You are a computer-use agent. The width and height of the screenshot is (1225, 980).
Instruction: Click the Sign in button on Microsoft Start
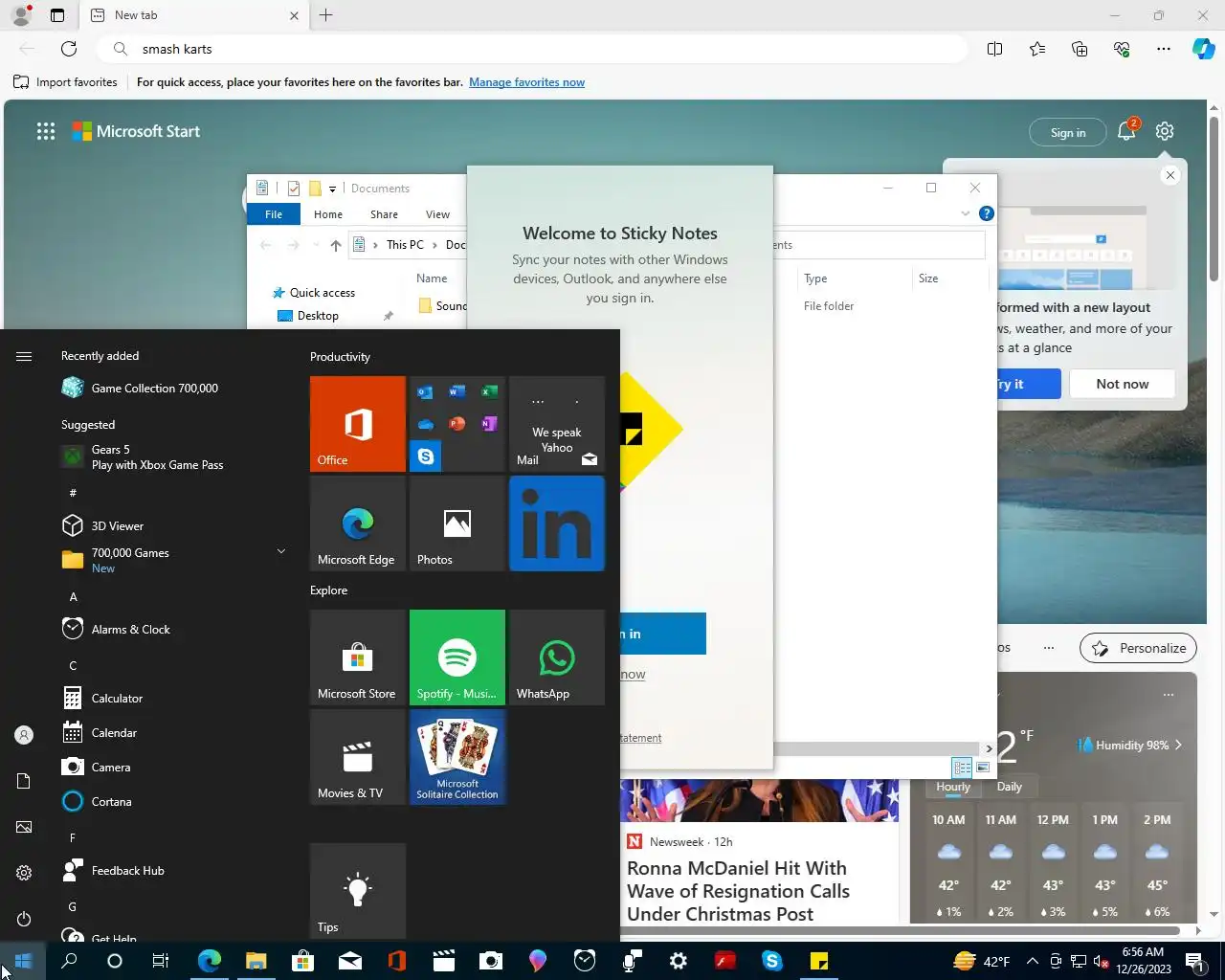pos(1068,132)
